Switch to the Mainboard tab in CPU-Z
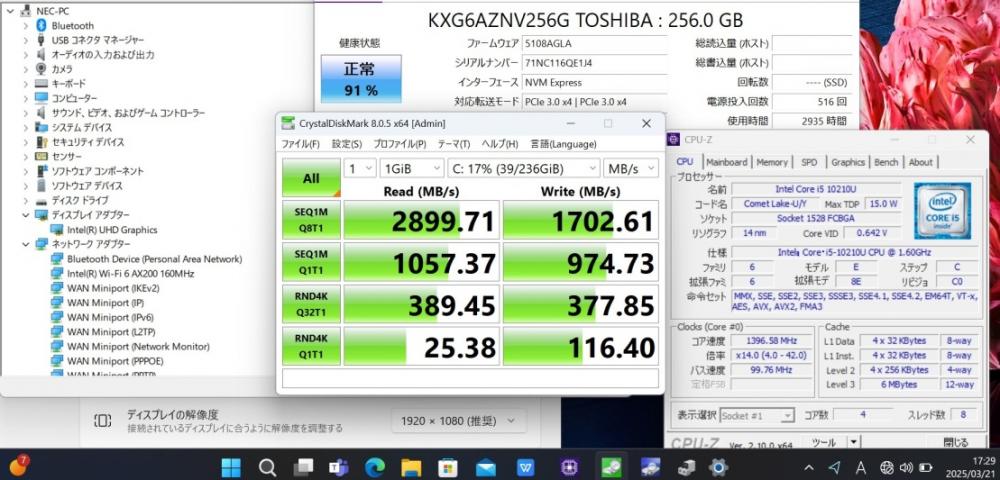This screenshot has height=480, width=1000. 726,162
